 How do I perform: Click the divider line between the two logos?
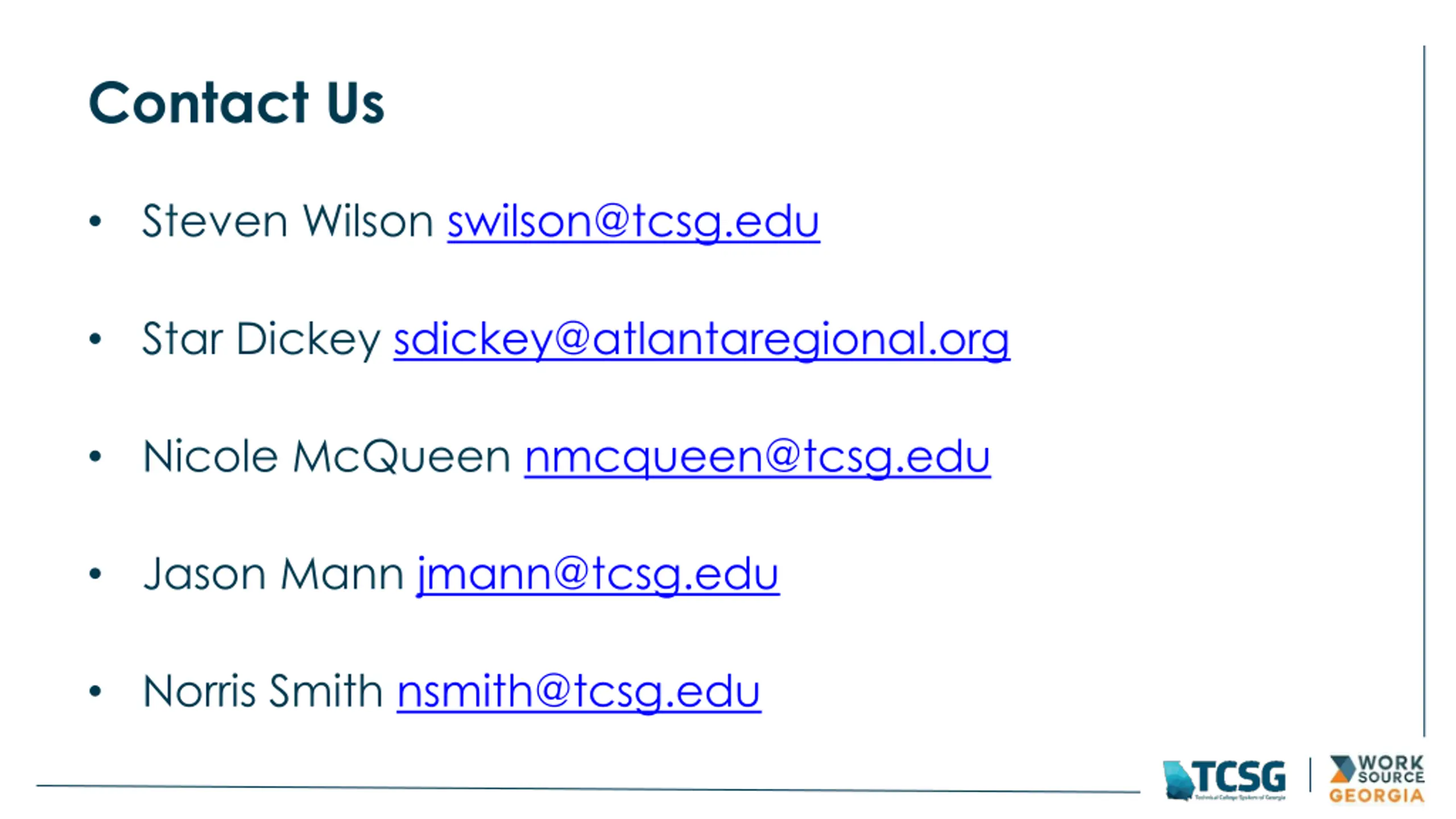pyautogui.click(x=1310, y=775)
